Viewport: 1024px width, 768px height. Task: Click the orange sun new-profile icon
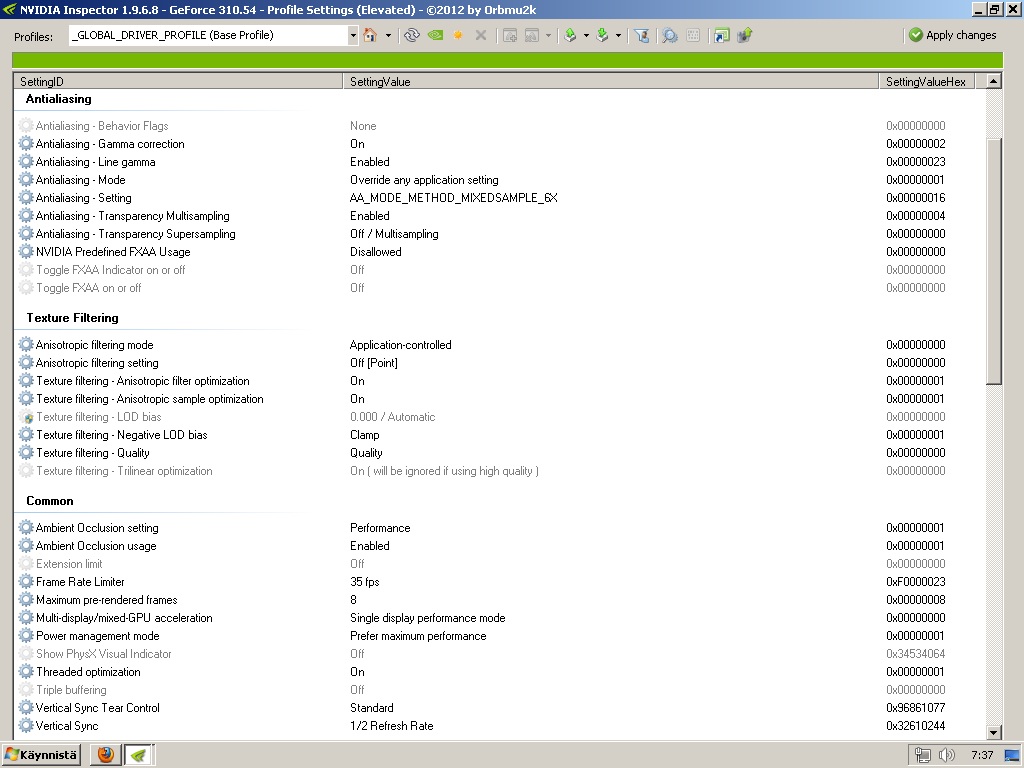coord(458,35)
